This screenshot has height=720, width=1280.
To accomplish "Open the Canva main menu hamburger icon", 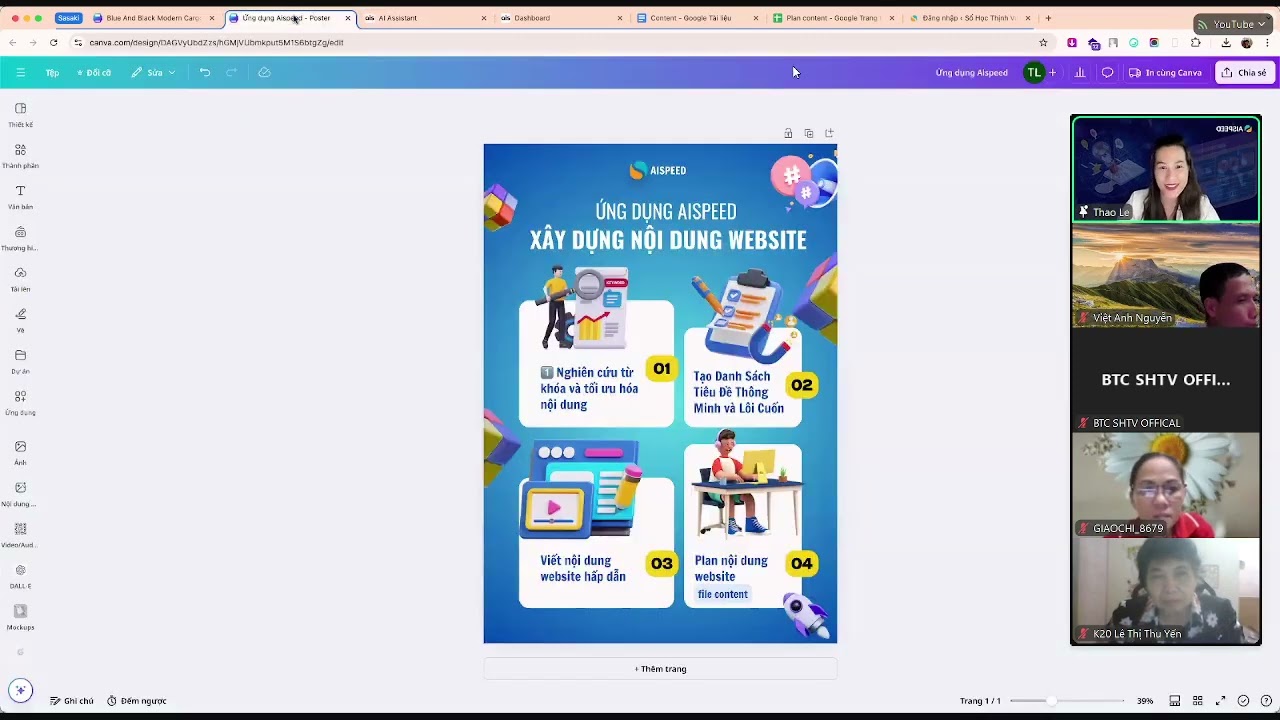I will [x=20, y=72].
